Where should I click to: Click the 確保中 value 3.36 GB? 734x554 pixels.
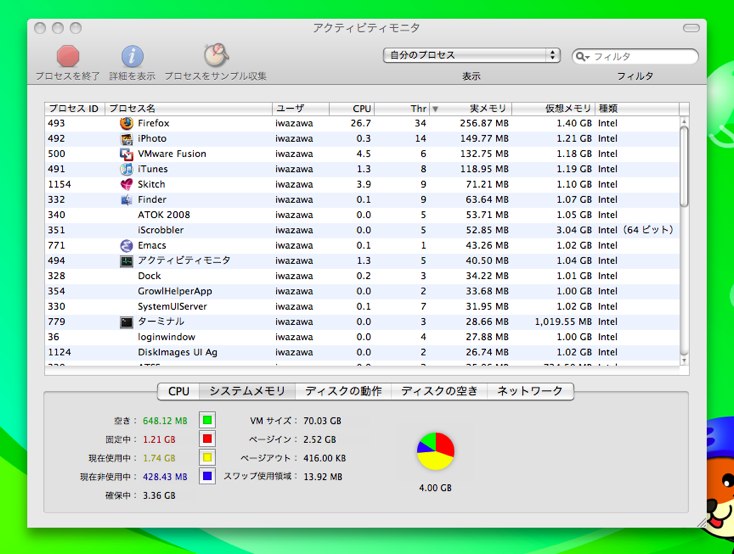click(159, 495)
